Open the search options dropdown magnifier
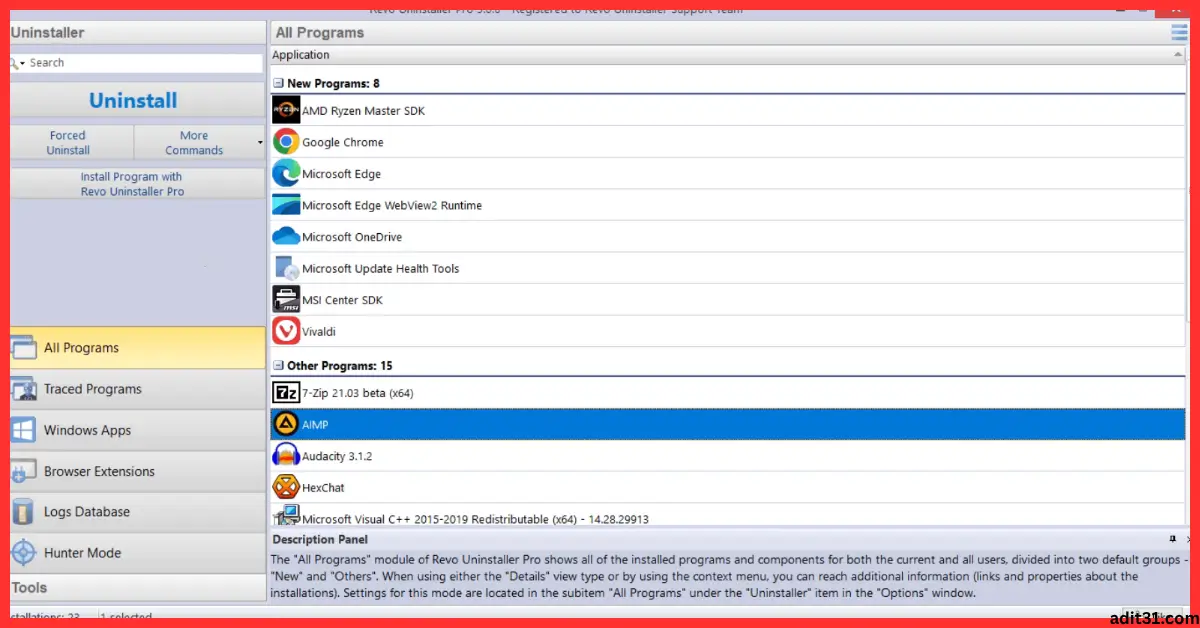1200x628 pixels. (x=17, y=63)
